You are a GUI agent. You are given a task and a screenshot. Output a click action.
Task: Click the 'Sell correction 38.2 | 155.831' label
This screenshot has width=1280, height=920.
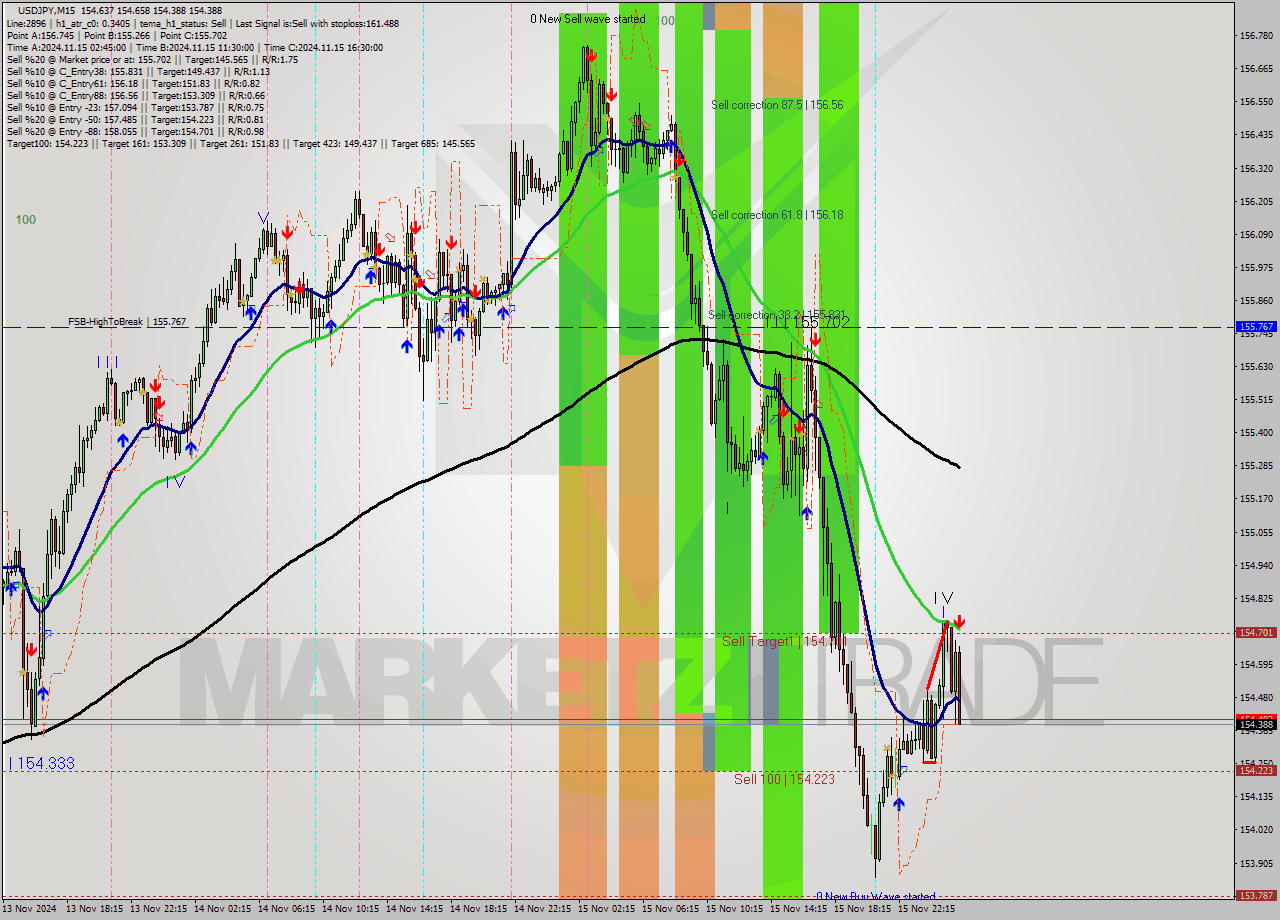pos(777,315)
